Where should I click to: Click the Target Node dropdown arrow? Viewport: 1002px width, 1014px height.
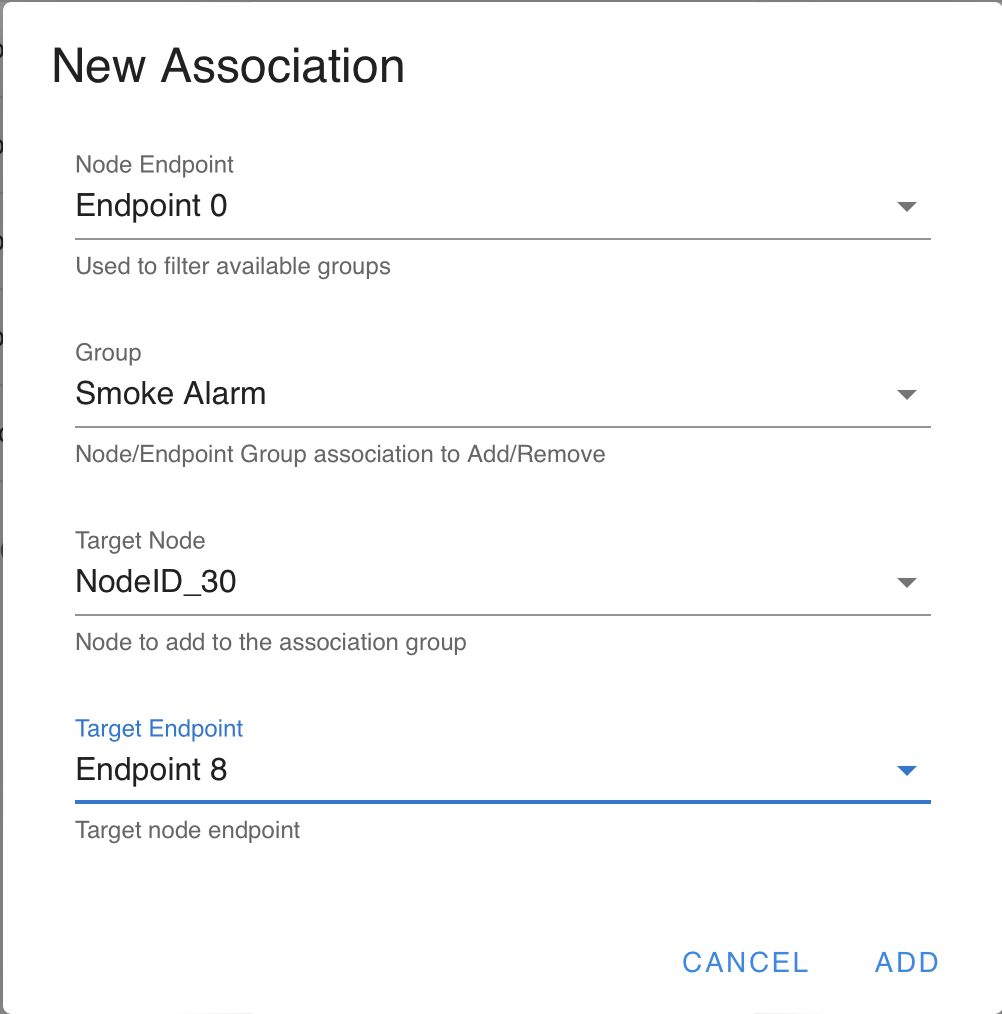(x=907, y=583)
